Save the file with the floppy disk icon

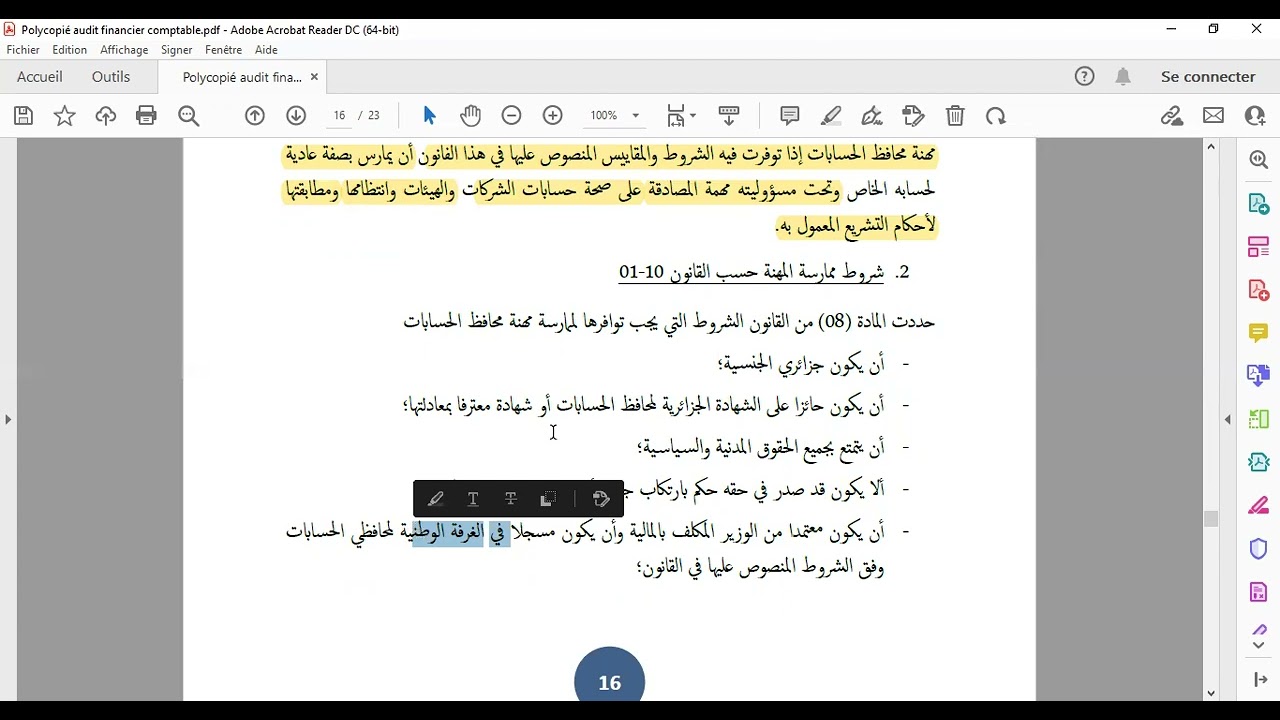pyautogui.click(x=23, y=116)
